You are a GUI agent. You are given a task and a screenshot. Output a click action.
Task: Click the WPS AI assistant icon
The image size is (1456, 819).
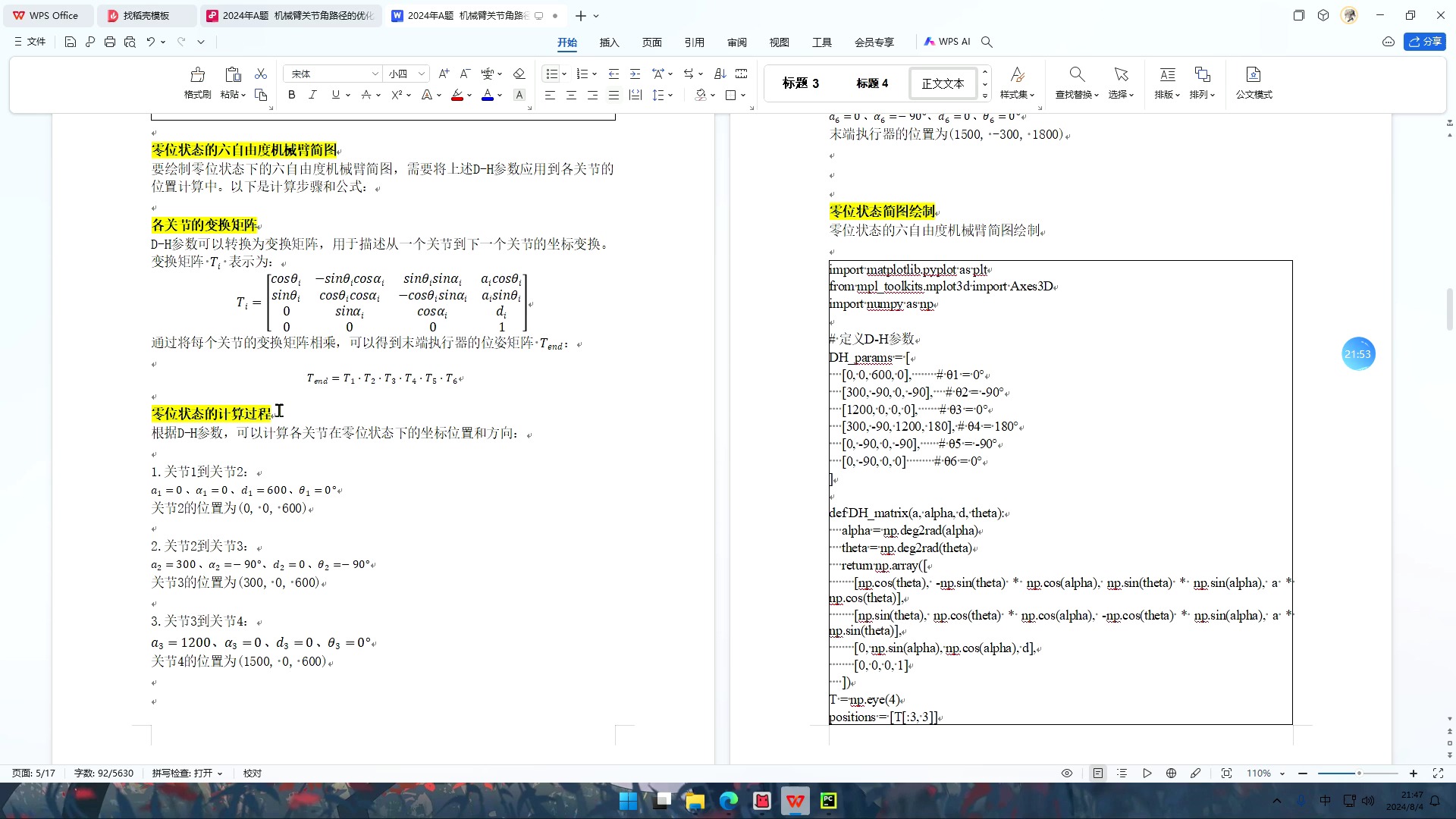click(x=946, y=41)
